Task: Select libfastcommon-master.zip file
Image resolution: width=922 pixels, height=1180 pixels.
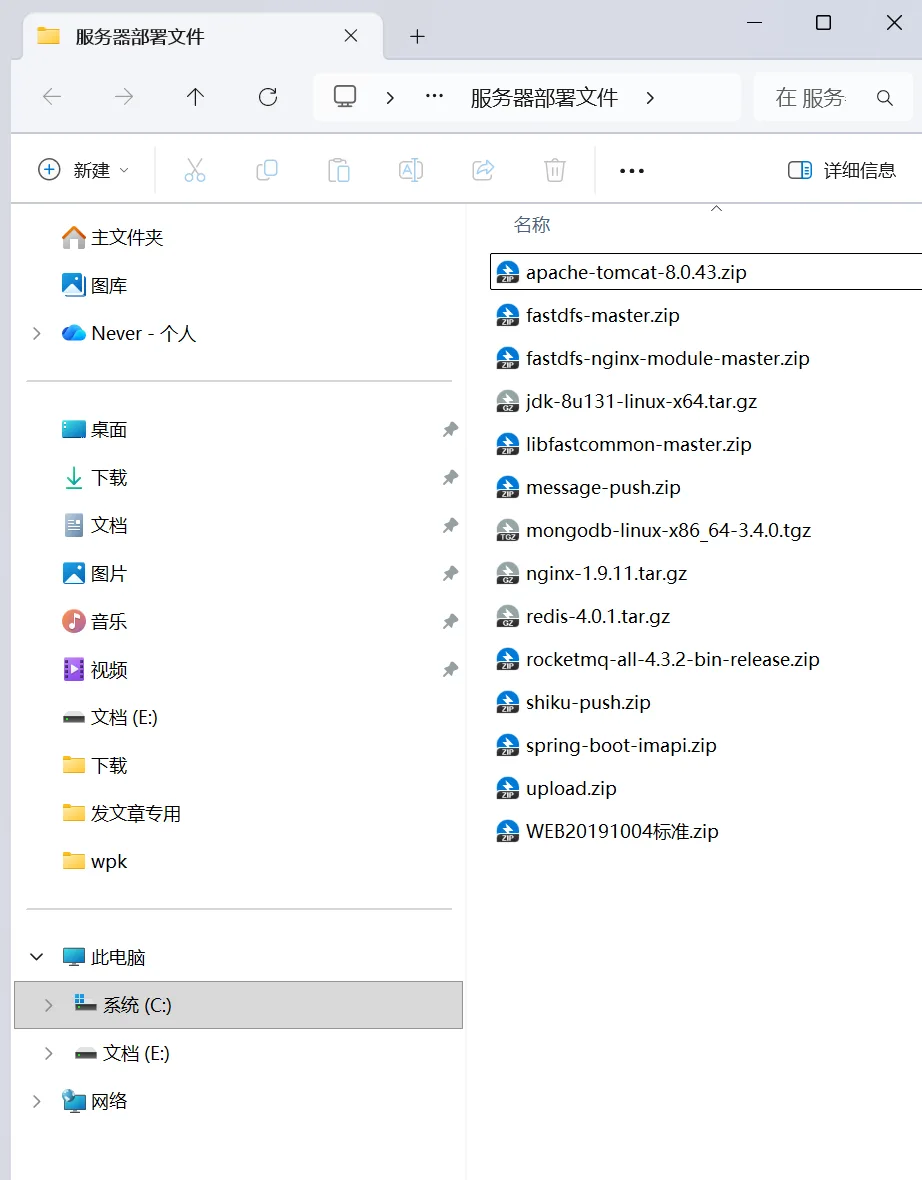Action: (x=624, y=444)
